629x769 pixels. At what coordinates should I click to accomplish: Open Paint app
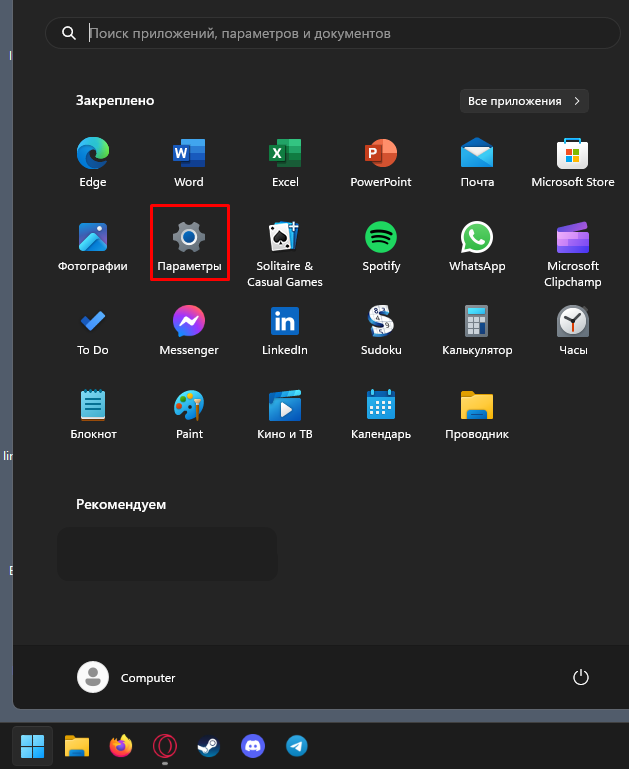coord(189,415)
